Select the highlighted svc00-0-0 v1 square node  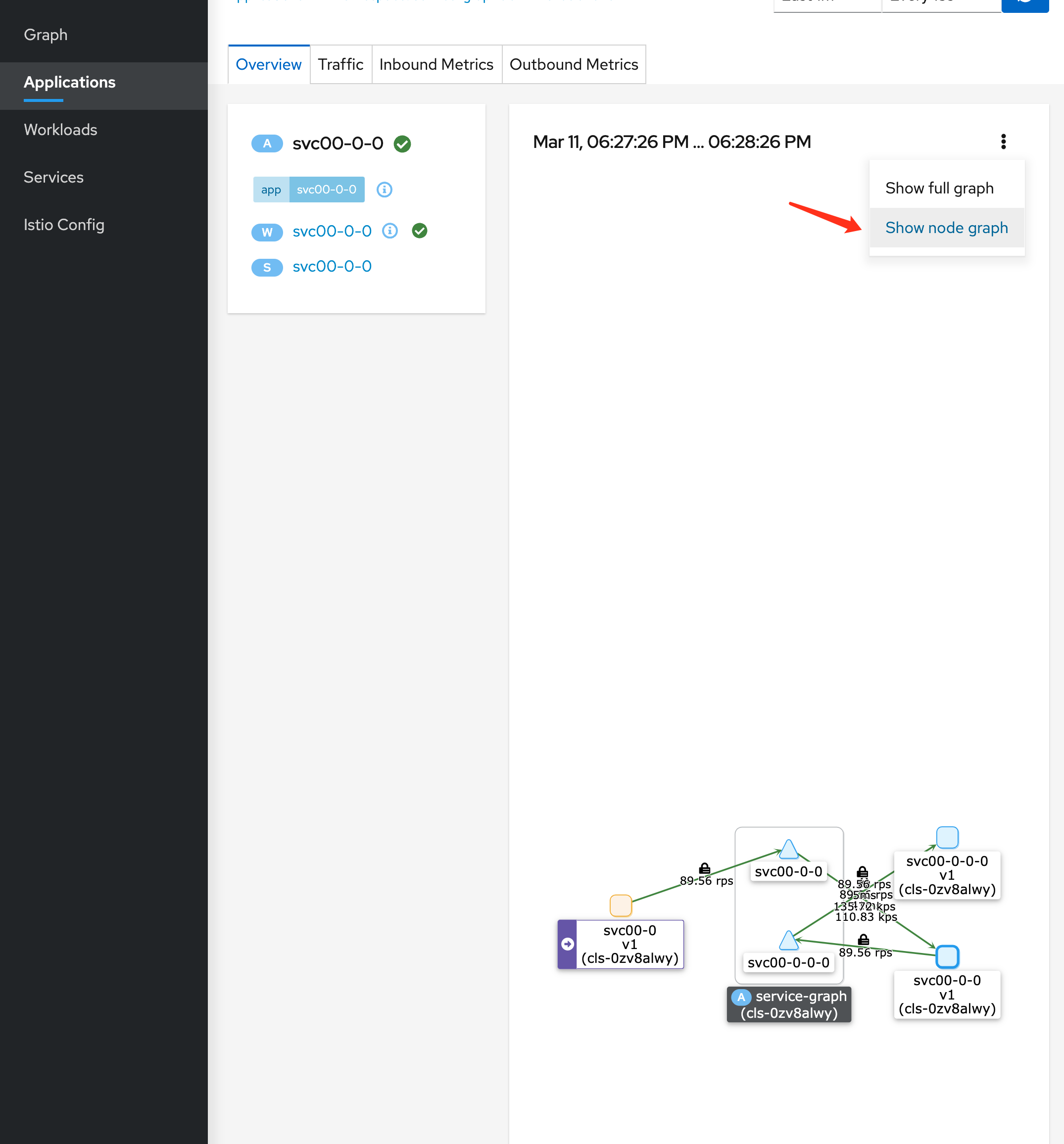[x=947, y=956]
